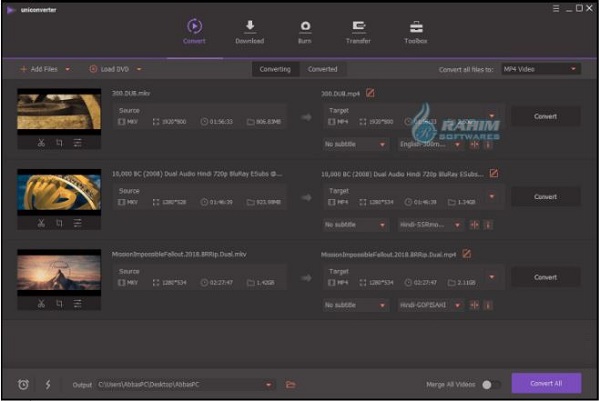Open the output path dropdown
This screenshot has width=600, height=401.
click(x=269, y=385)
